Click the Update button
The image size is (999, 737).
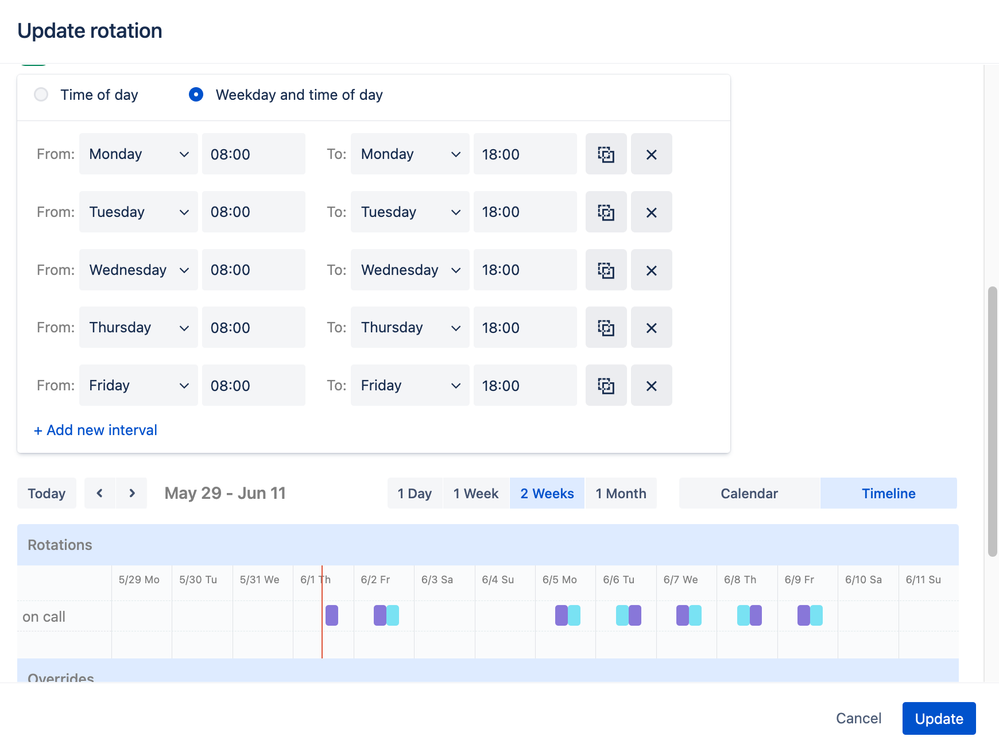coord(939,719)
